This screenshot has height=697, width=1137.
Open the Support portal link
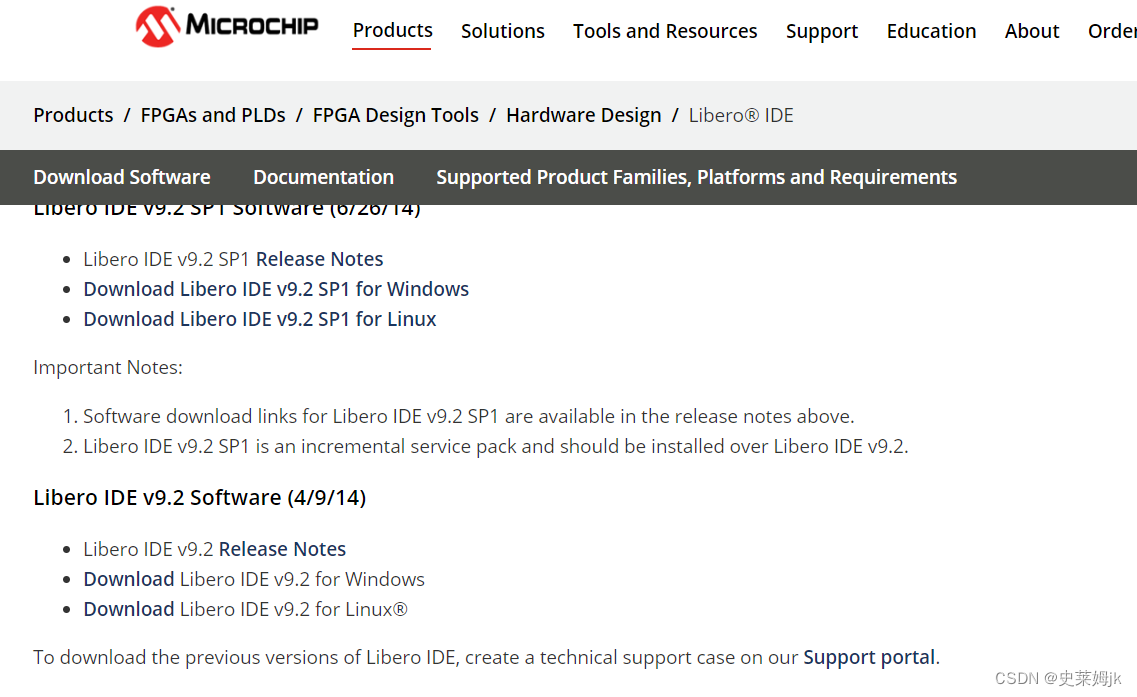(869, 657)
